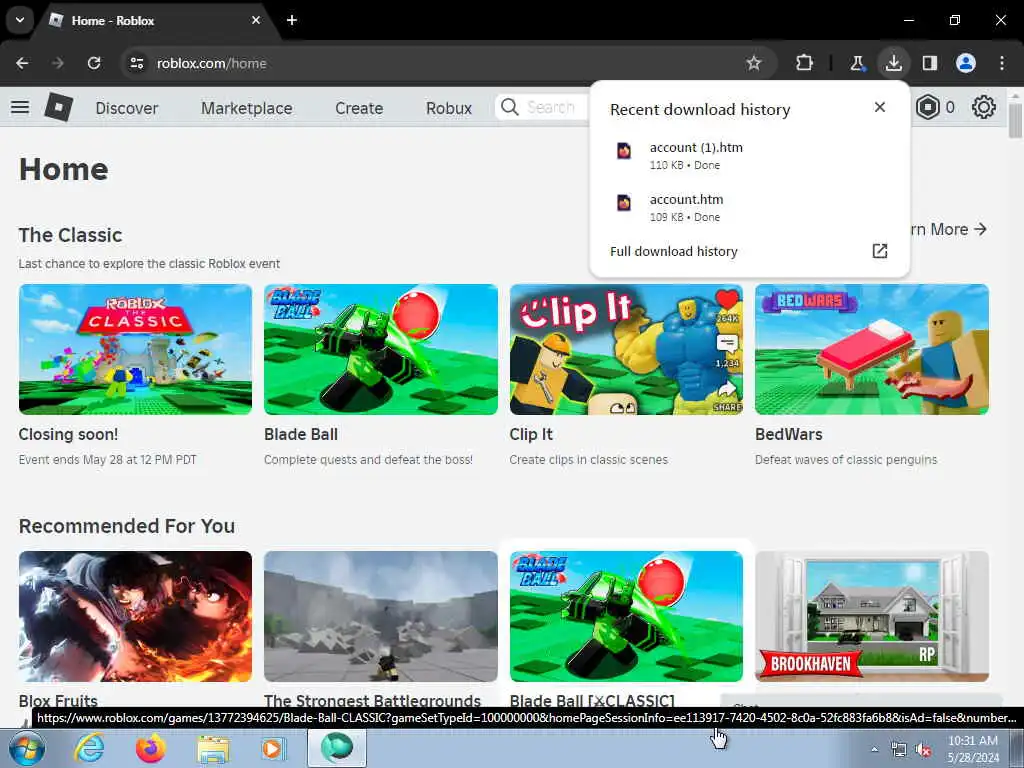
Task: Open a new browser tab
Action: pyautogui.click(x=292, y=20)
